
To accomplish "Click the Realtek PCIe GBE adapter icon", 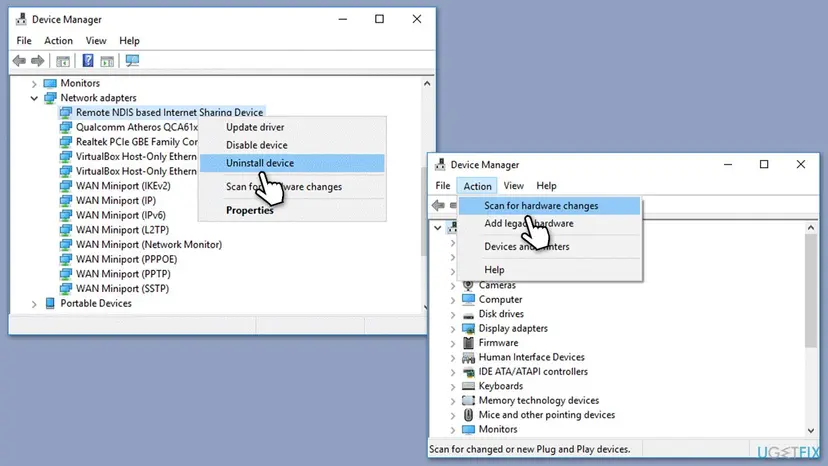I will click(x=66, y=142).
